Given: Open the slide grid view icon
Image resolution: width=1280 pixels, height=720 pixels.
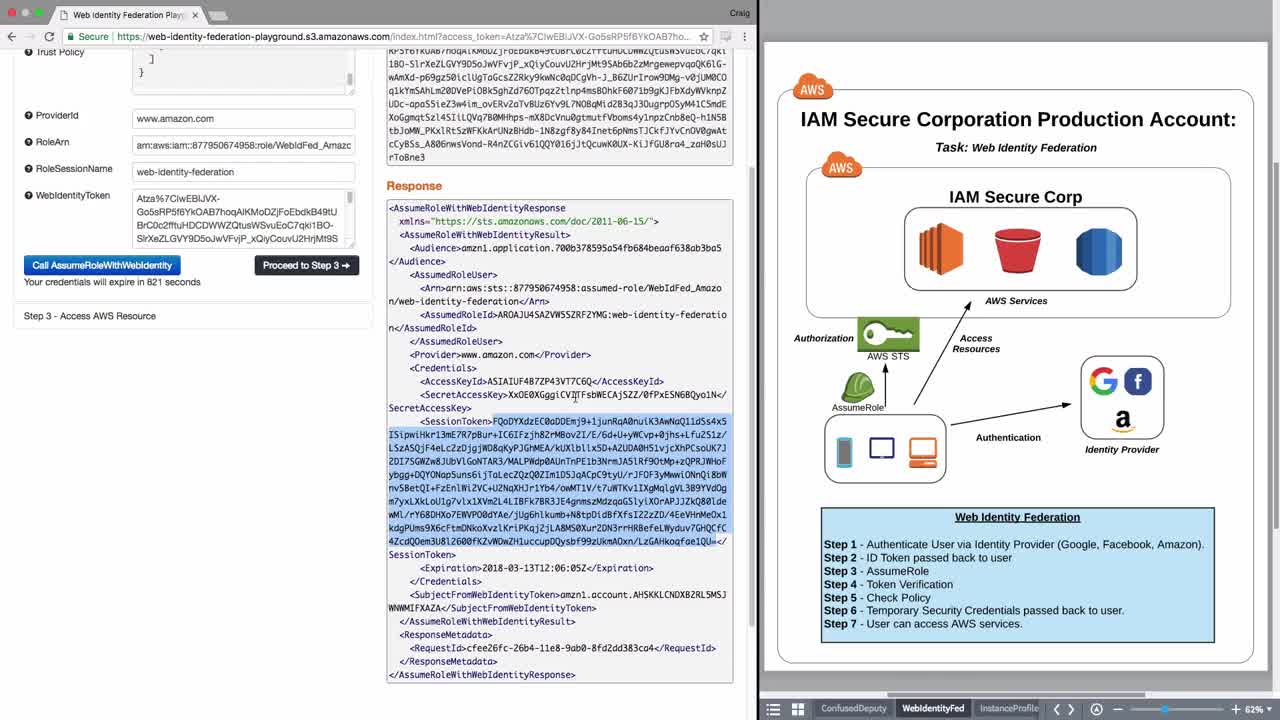Looking at the screenshot, I should pyautogui.click(x=798, y=709).
